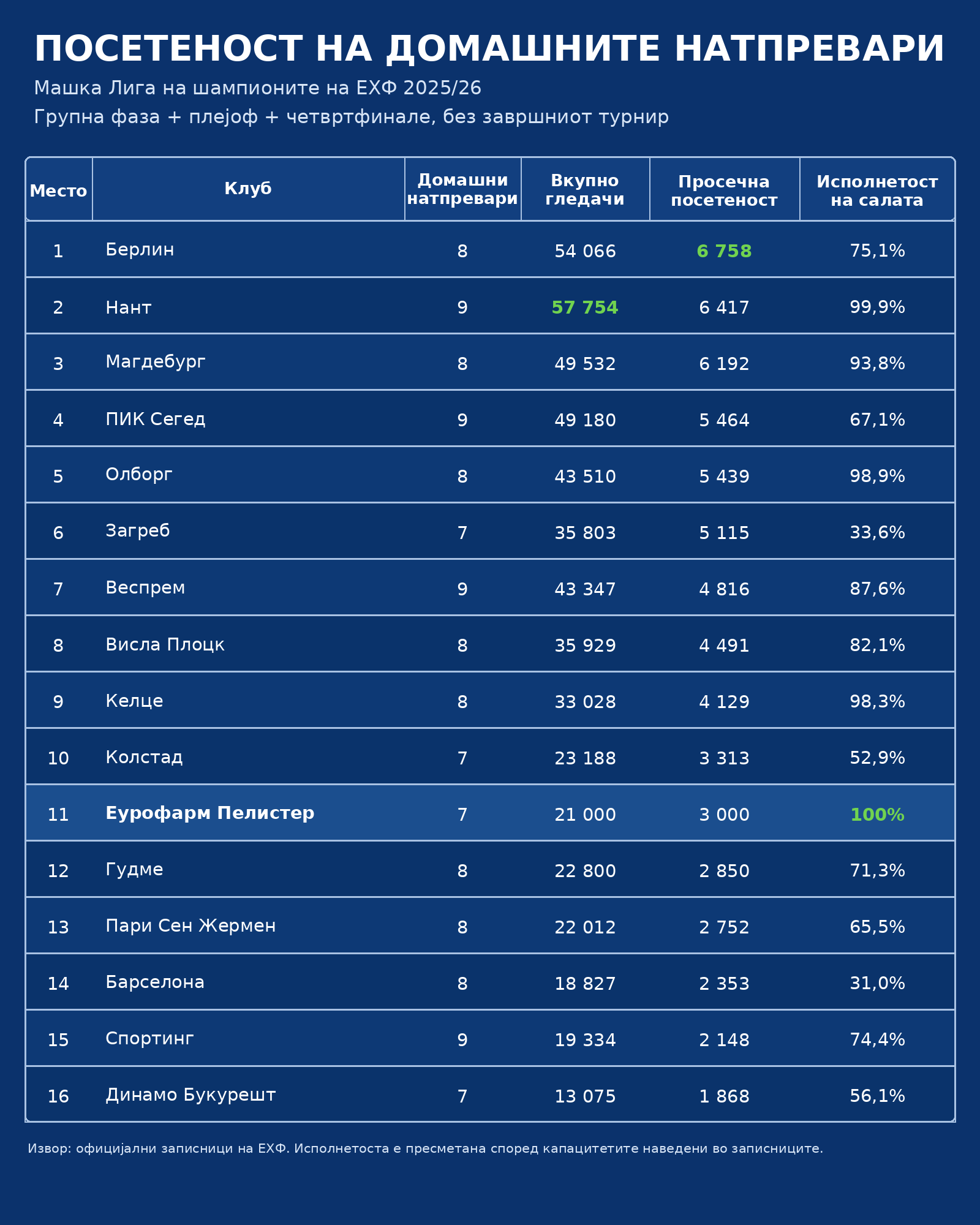Click total spectators value "49 532"
The height and width of the screenshot is (1225, 980).
pyautogui.click(x=585, y=364)
